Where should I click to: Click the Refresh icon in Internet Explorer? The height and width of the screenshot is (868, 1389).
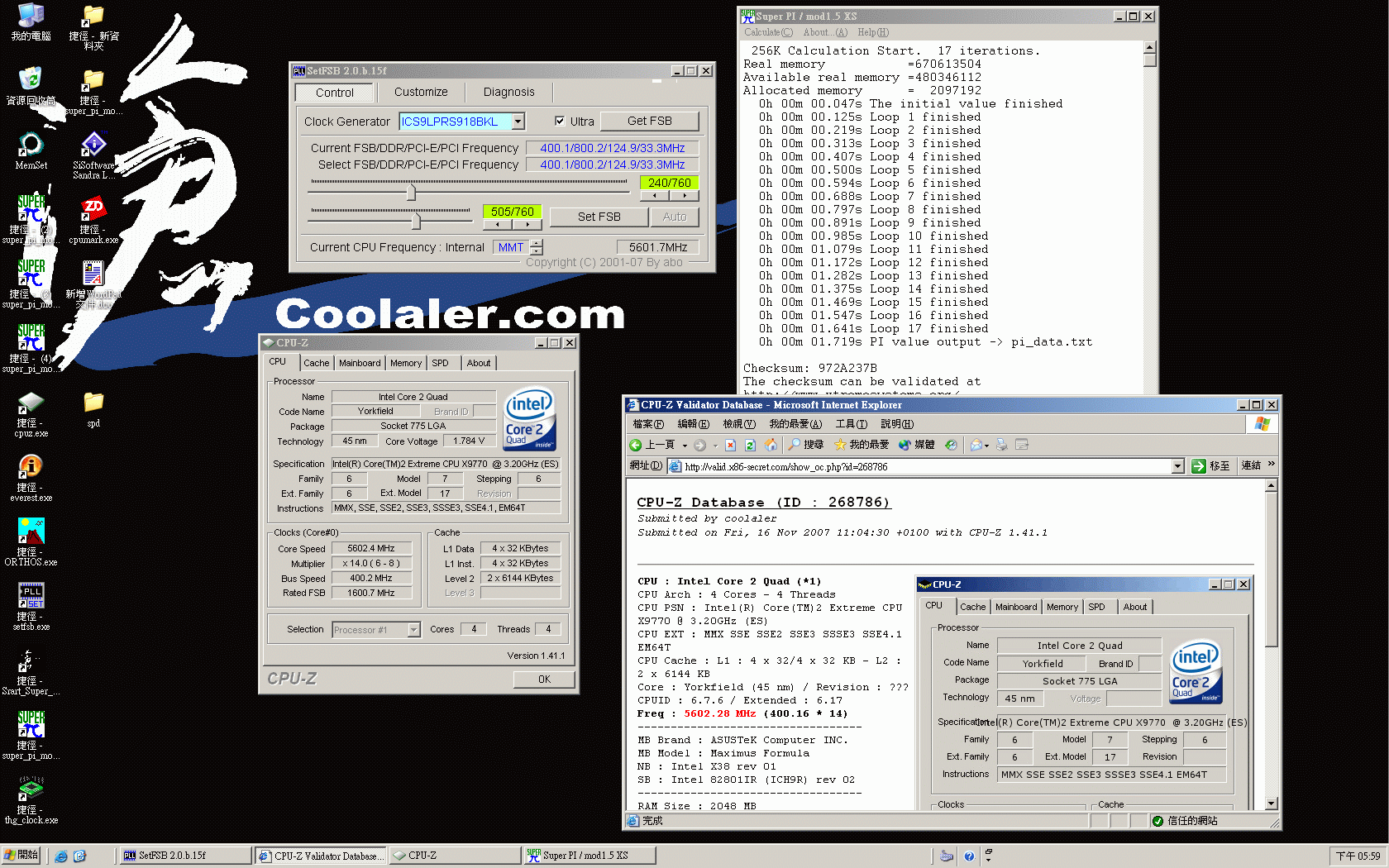[751, 445]
